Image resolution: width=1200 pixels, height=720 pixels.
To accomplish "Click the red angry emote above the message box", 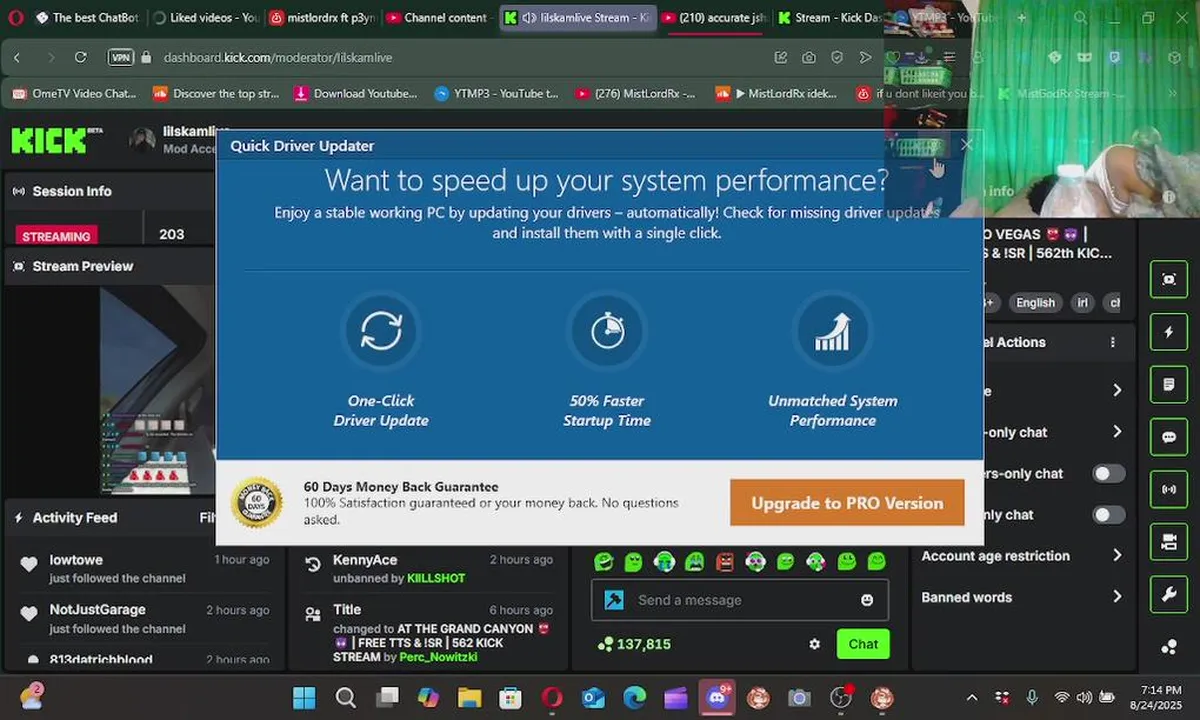I will pyautogui.click(x=725, y=562).
